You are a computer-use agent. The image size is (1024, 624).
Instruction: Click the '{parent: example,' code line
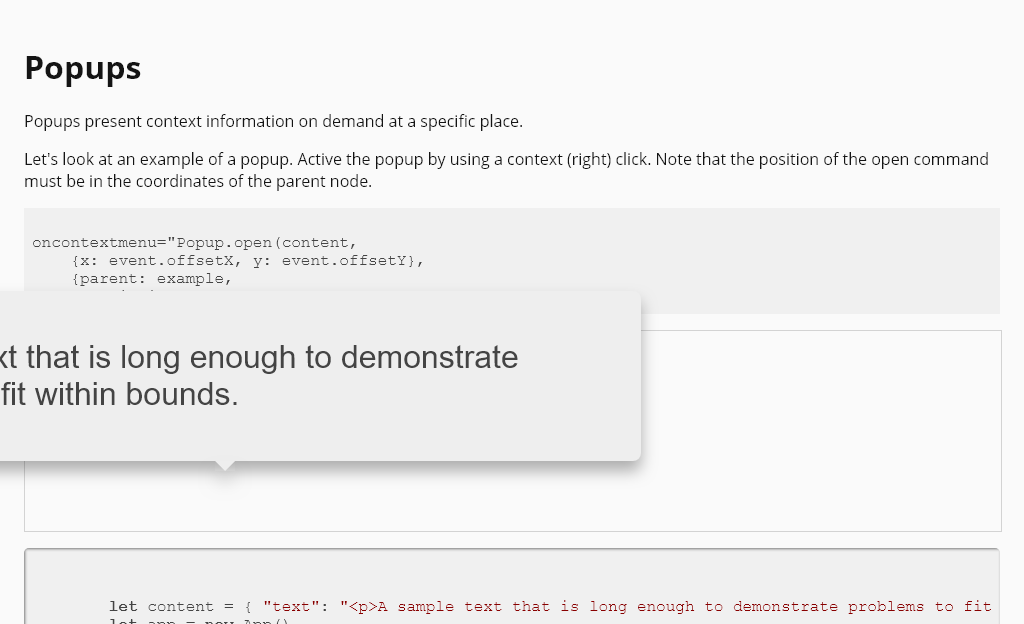(x=152, y=279)
